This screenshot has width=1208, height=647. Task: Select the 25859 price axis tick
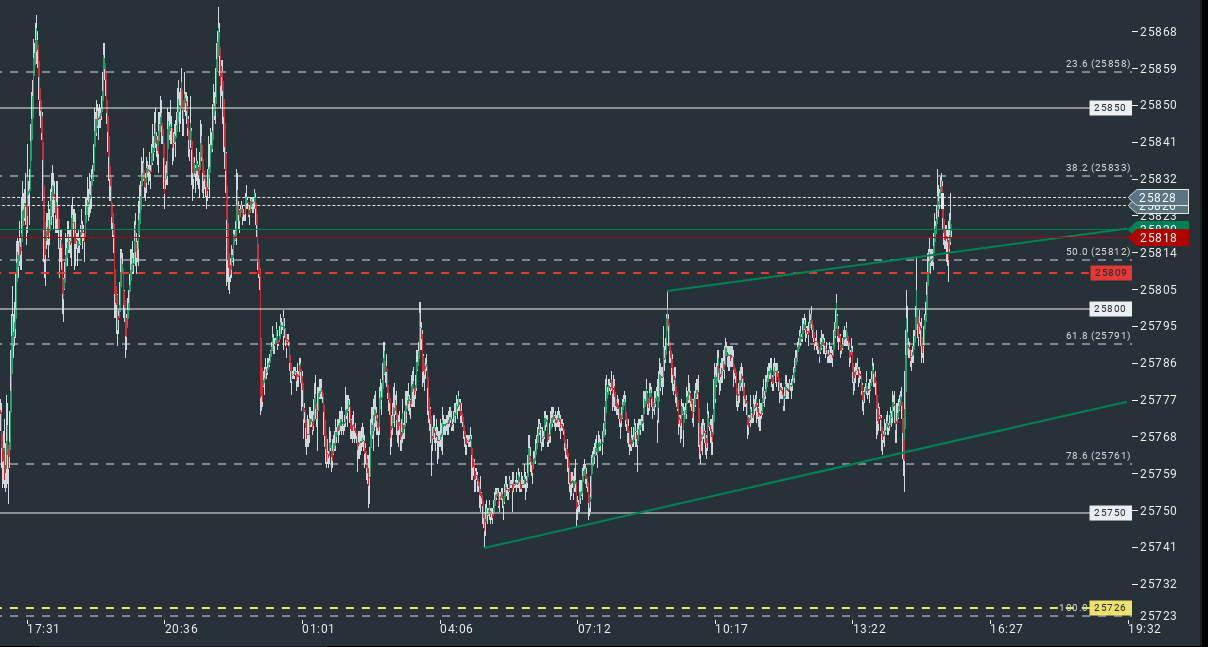(x=1158, y=69)
